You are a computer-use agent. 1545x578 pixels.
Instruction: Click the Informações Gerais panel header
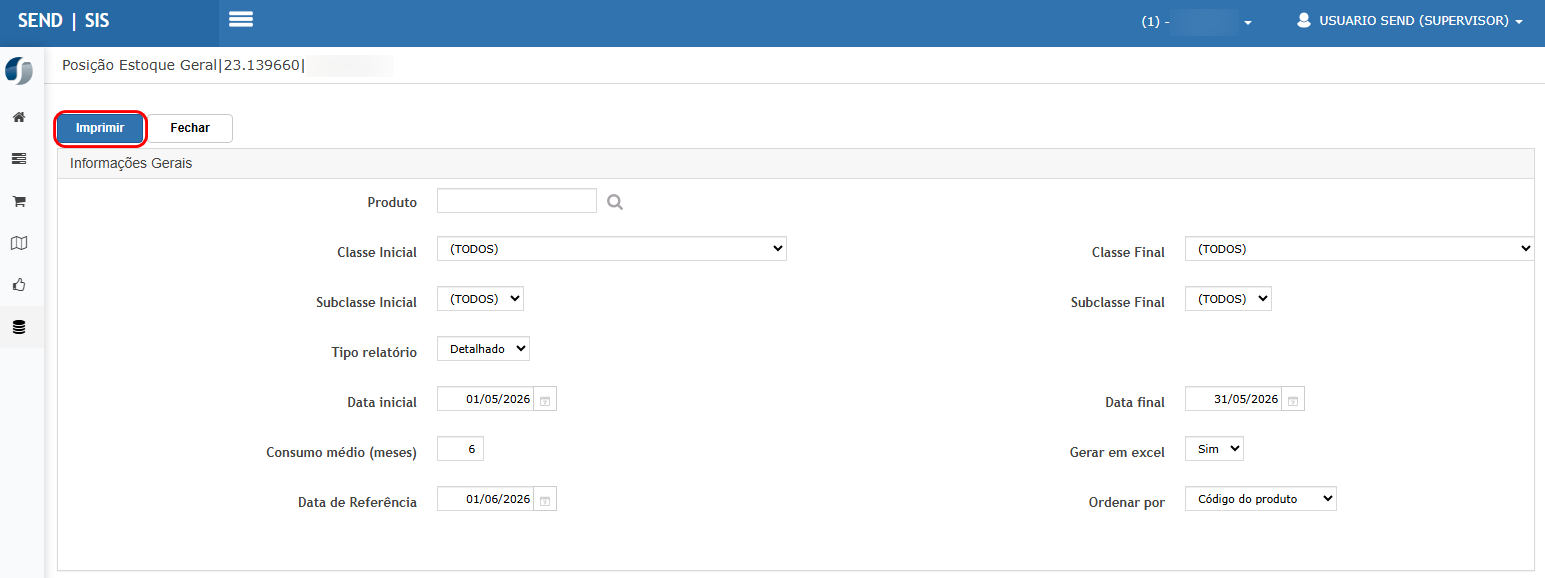(x=795, y=163)
